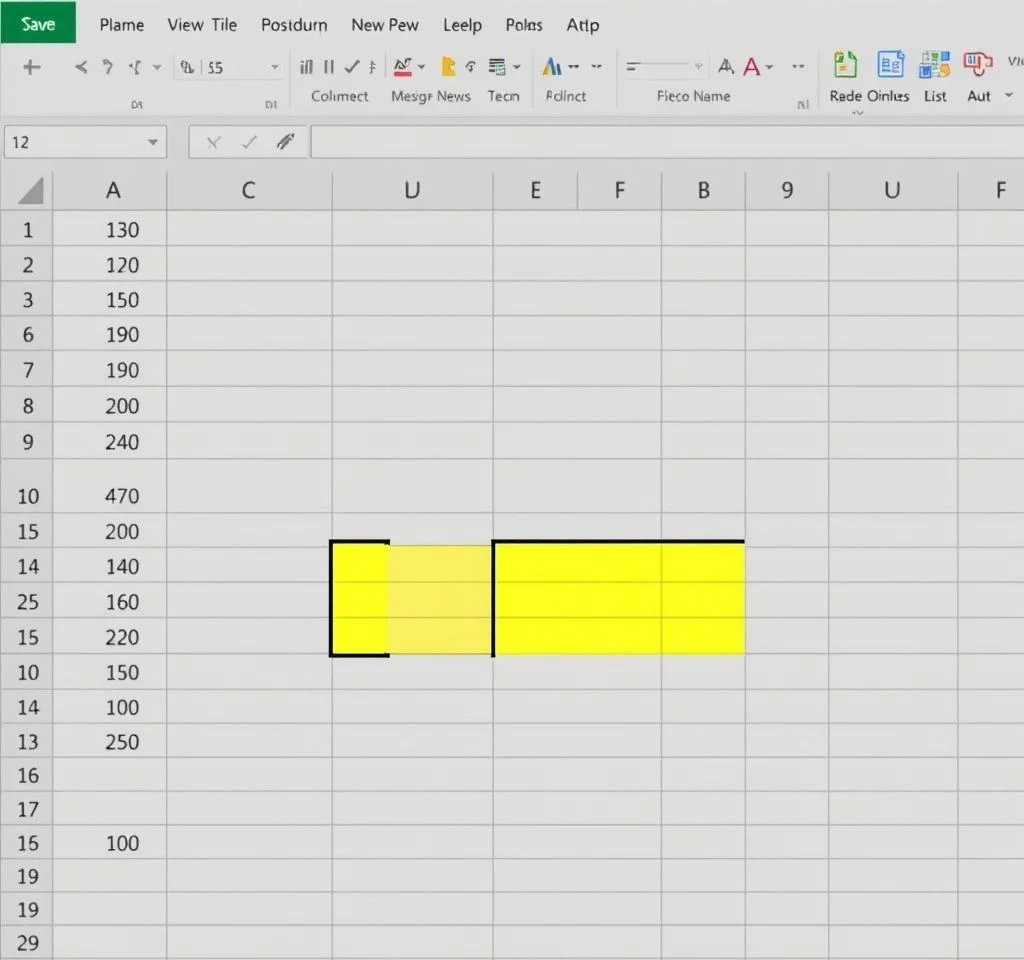Click the multicolor Rdinct icon
Image resolution: width=1024 pixels, height=960 pixels.
(551, 67)
